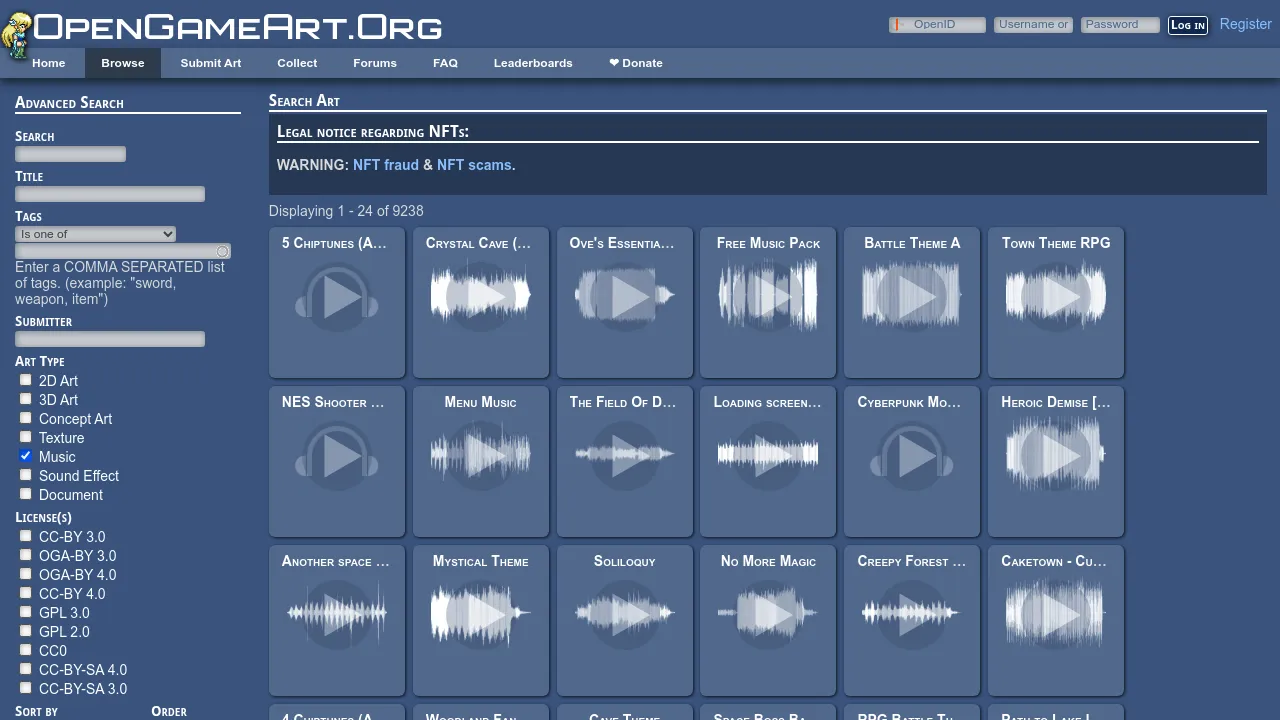This screenshot has height=720, width=1280.
Task: Uncheck the Music art type filter
Action: pos(25,455)
